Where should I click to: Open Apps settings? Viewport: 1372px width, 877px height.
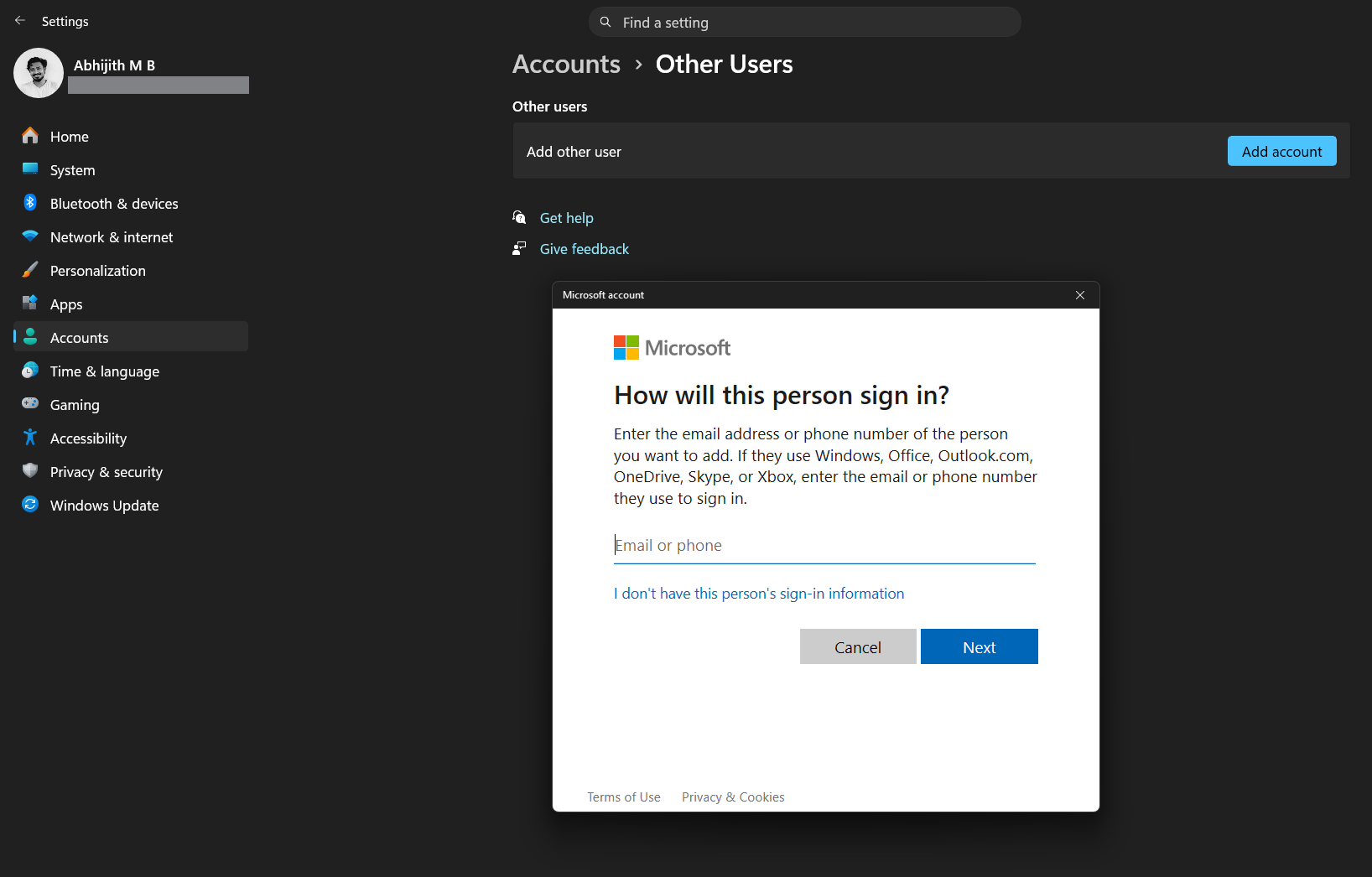click(65, 304)
